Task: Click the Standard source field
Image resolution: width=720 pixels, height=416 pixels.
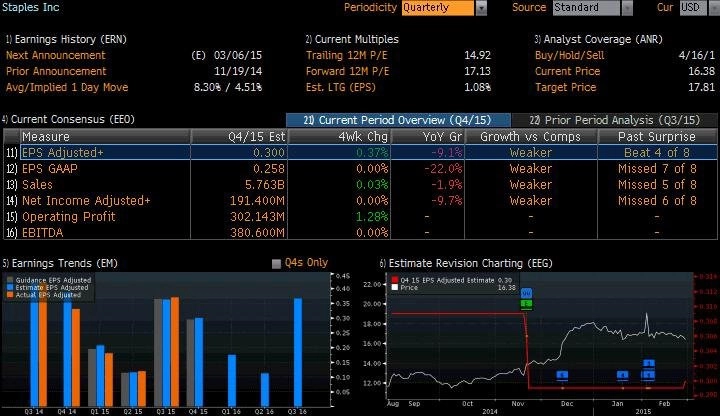Action: click(586, 8)
